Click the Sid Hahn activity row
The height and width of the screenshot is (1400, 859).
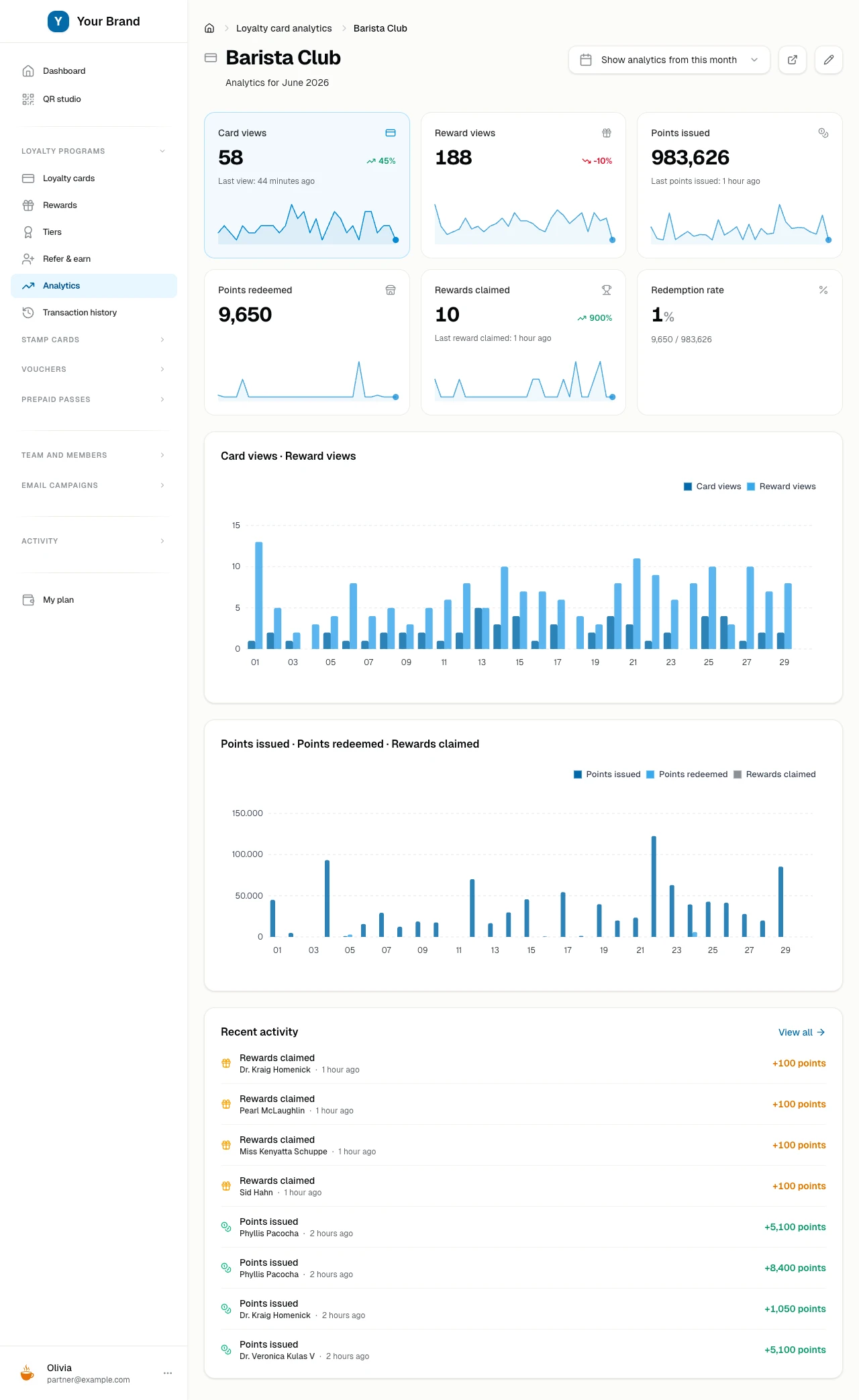[523, 1186]
